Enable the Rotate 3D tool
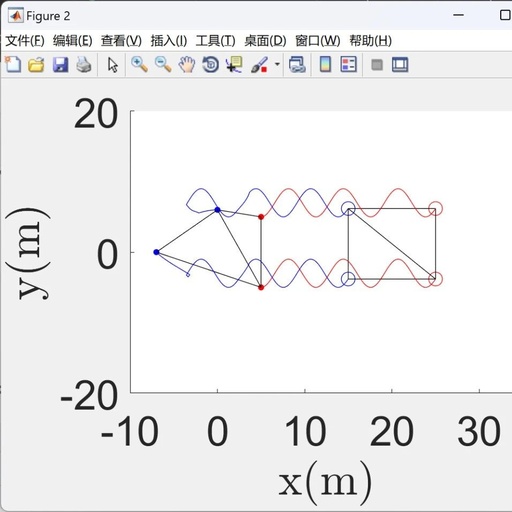Image resolution: width=512 pixels, height=512 pixels. 211,64
